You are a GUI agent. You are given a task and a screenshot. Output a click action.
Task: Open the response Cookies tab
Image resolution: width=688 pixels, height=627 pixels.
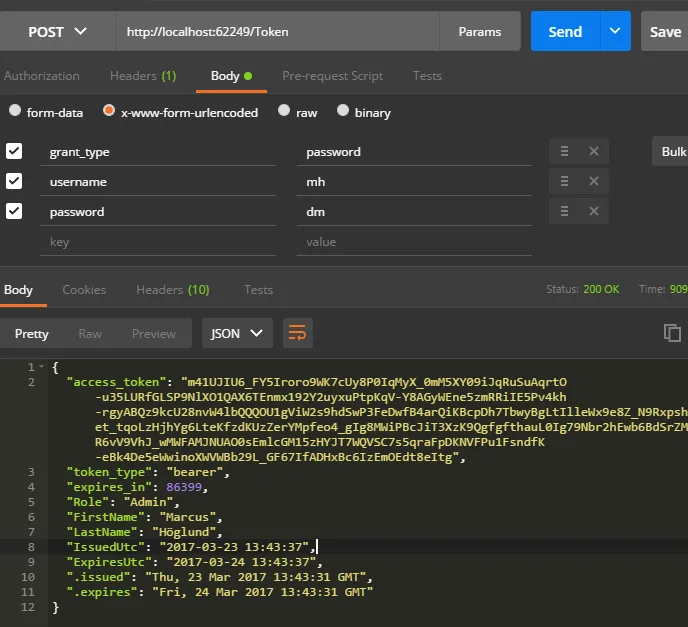(x=84, y=290)
